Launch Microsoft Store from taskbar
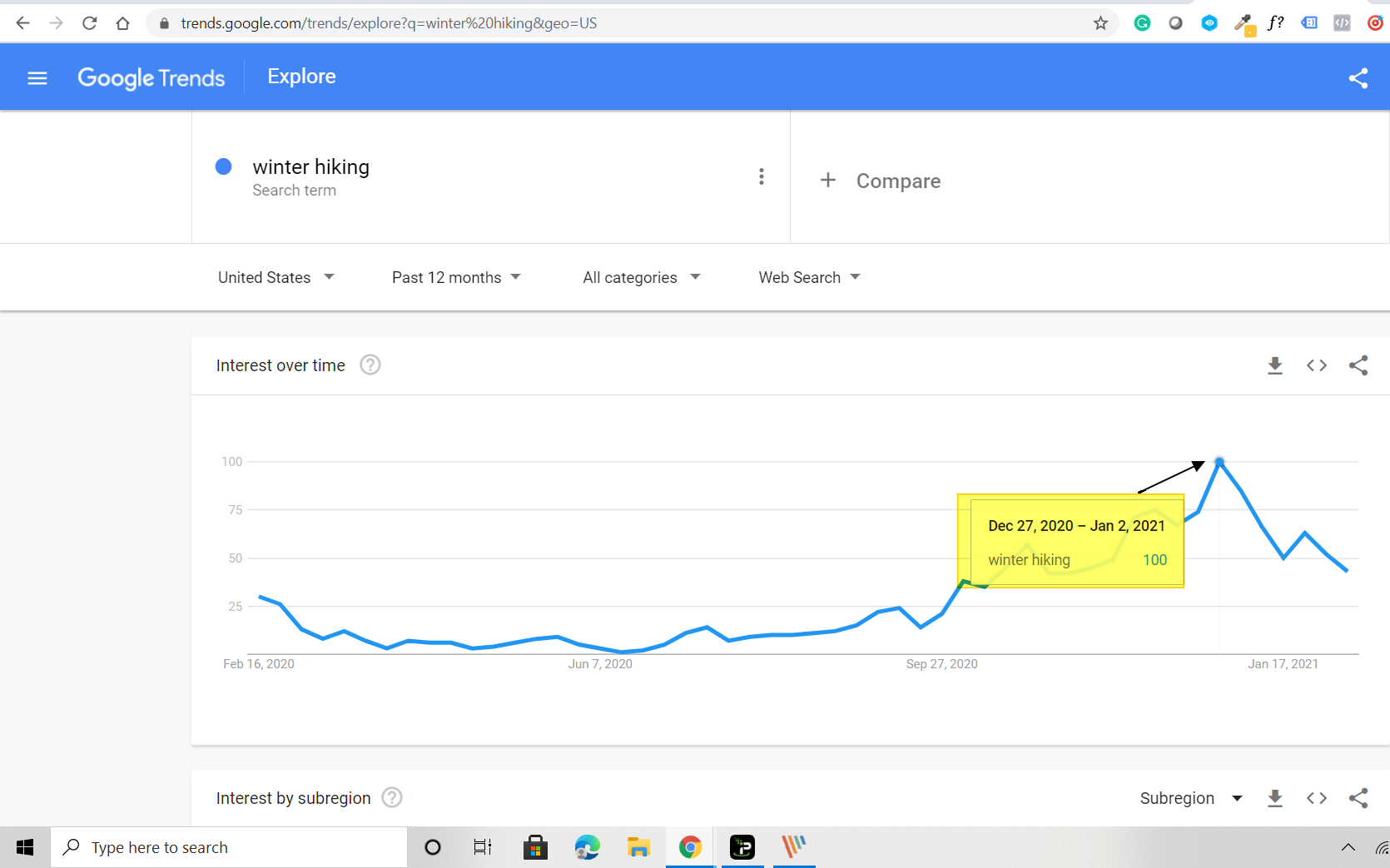1390x868 pixels. tap(535, 847)
